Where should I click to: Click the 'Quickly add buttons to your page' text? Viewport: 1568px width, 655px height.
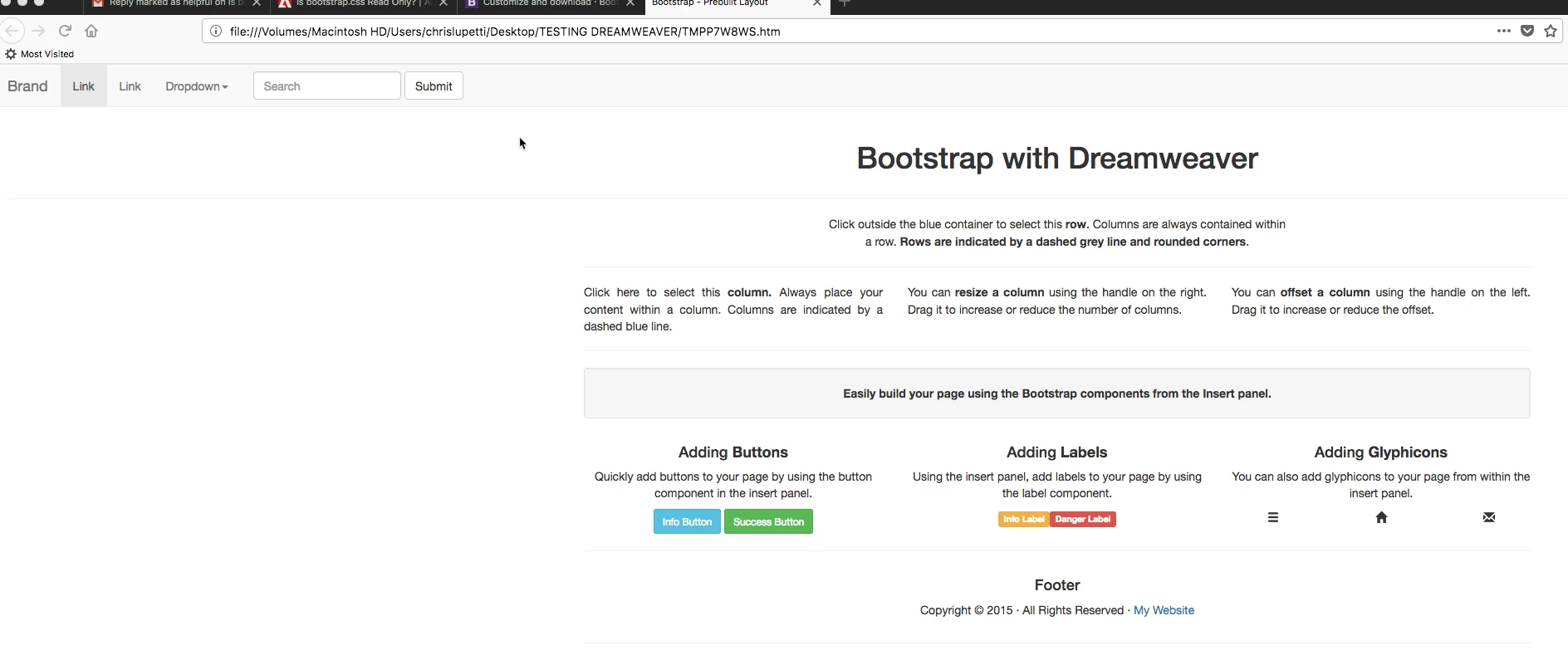(733, 485)
